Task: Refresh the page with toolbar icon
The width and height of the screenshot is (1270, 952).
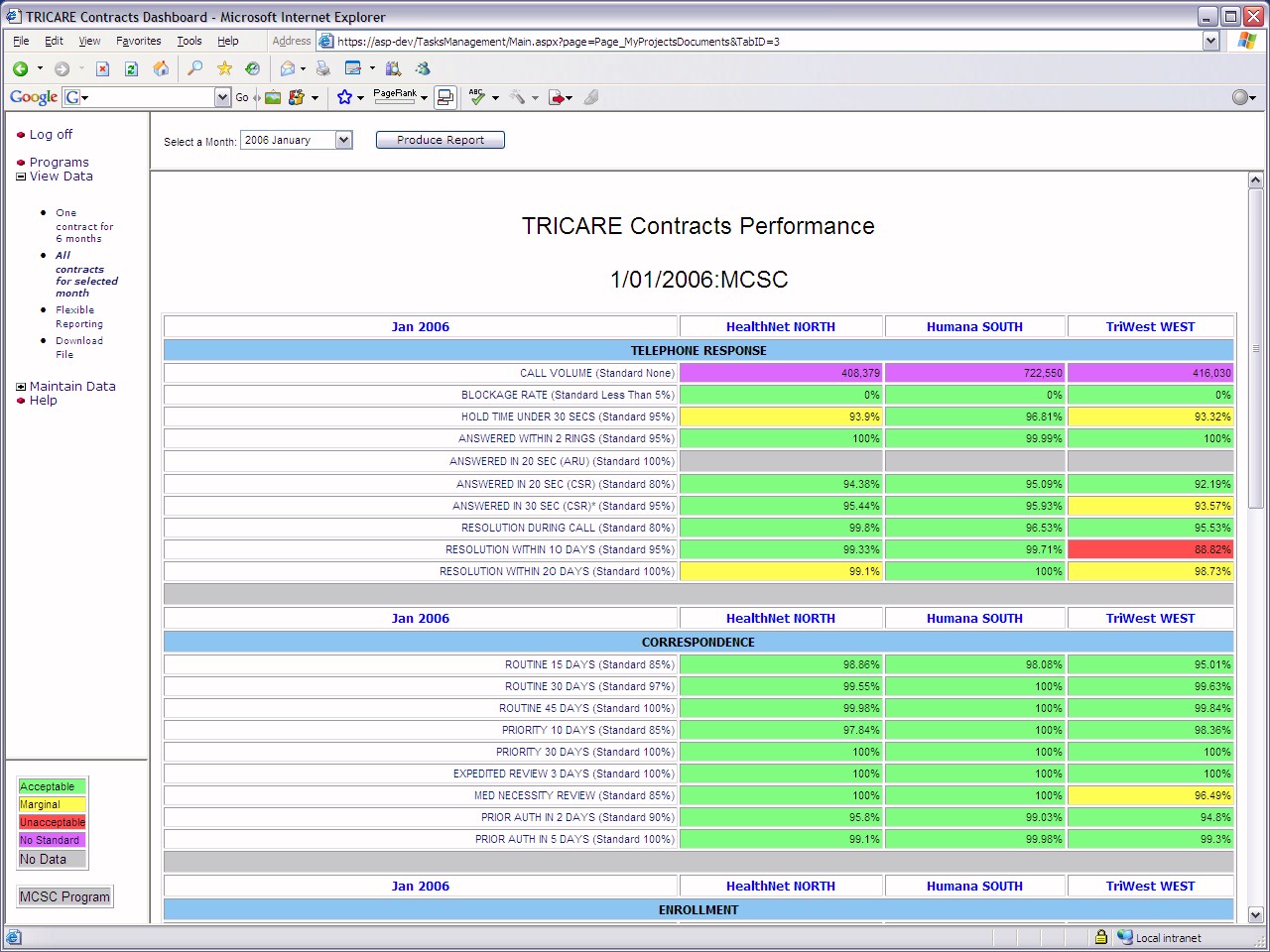Action: [x=131, y=68]
